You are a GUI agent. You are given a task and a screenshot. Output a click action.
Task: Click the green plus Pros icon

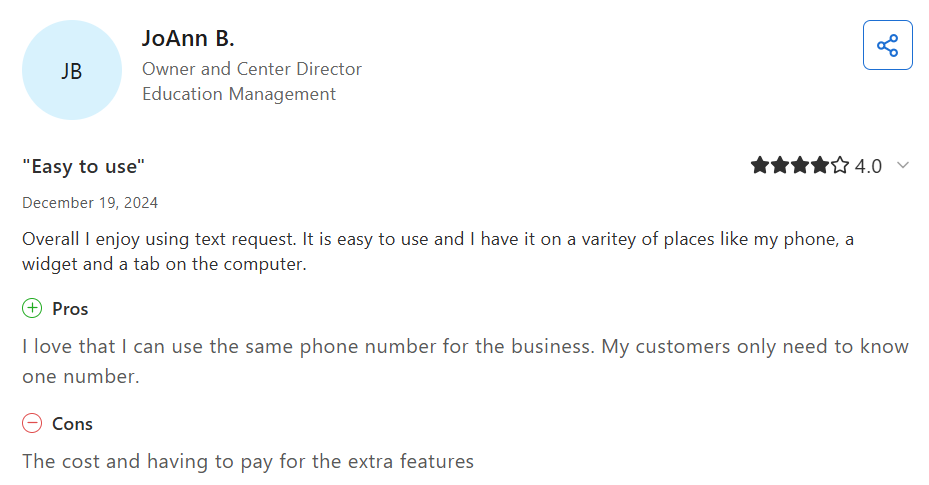[x=32, y=308]
